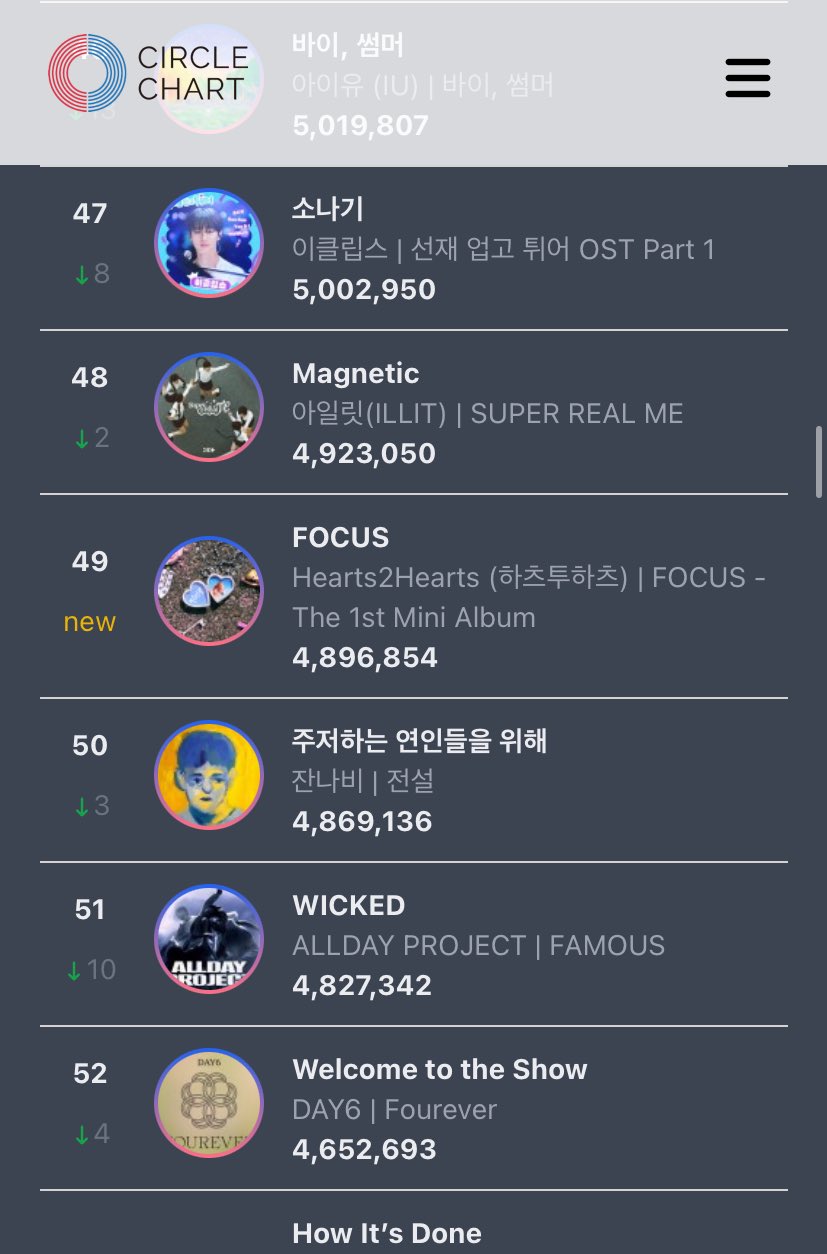Tap the 주저하는 연인들을 위해 album cover
Viewport: 827px width, 1254px height.
[209, 774]
